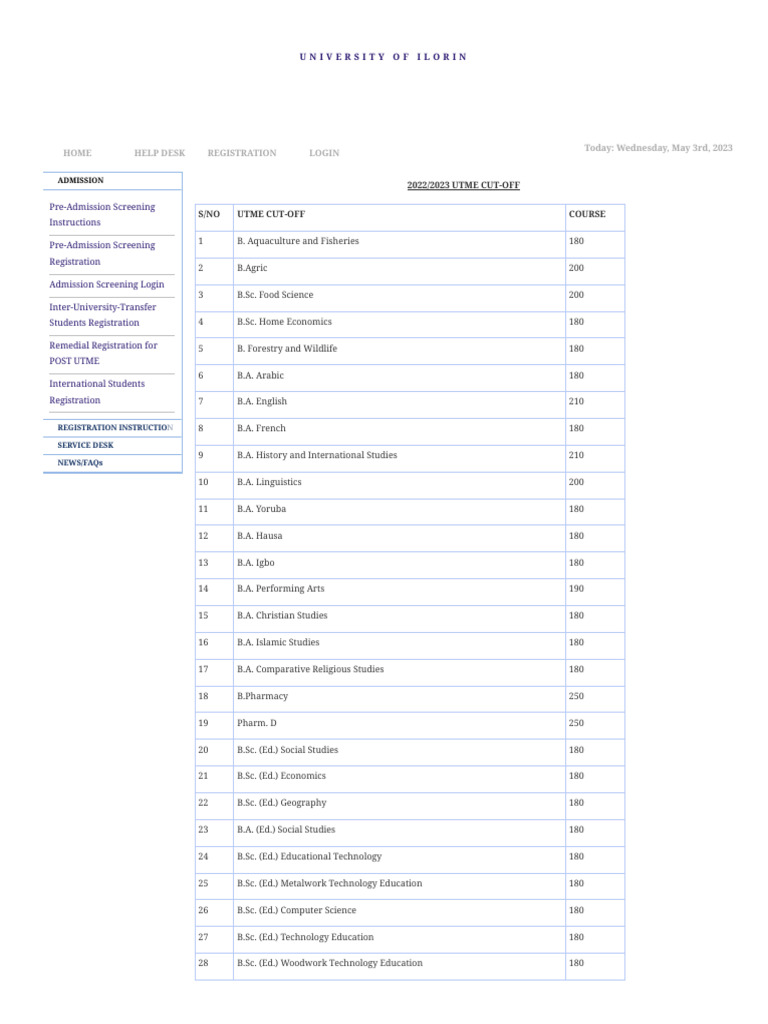Go to the REGISTRATION menu
The height and width of the screenshot is (1024, 768).
point(242,153)
